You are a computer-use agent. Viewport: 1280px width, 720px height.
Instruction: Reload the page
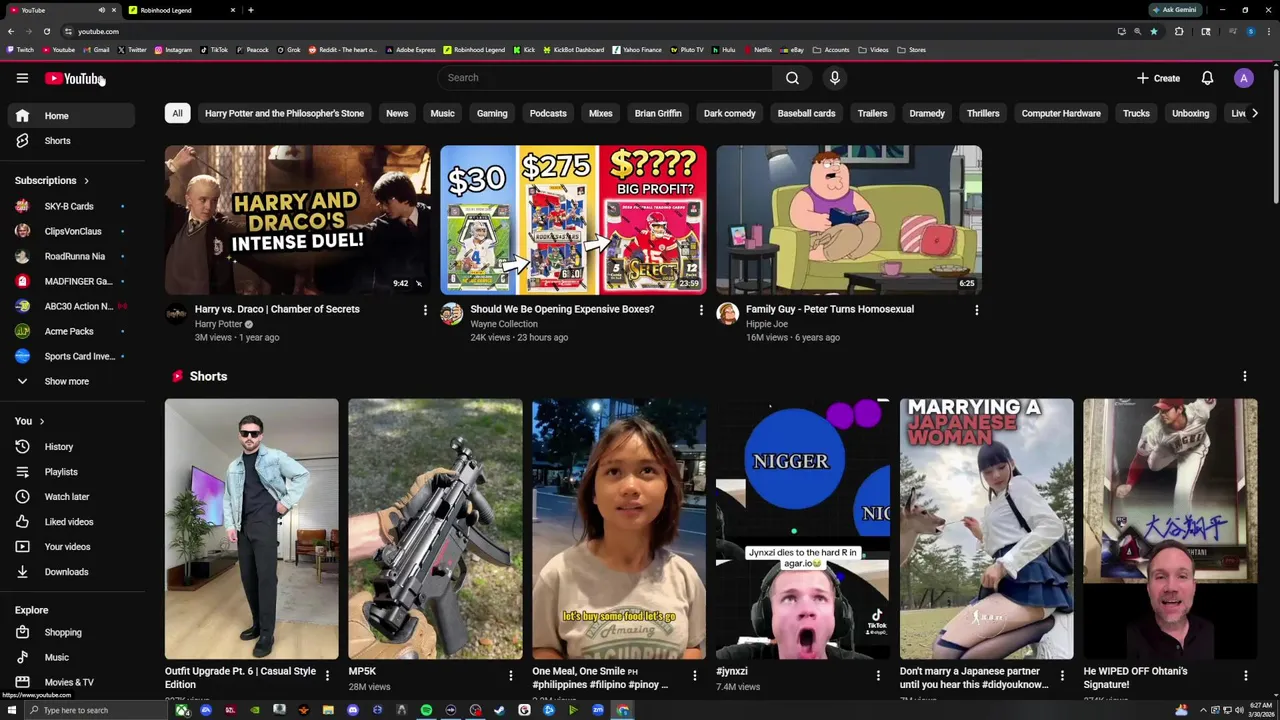click(x=46, y=31)
